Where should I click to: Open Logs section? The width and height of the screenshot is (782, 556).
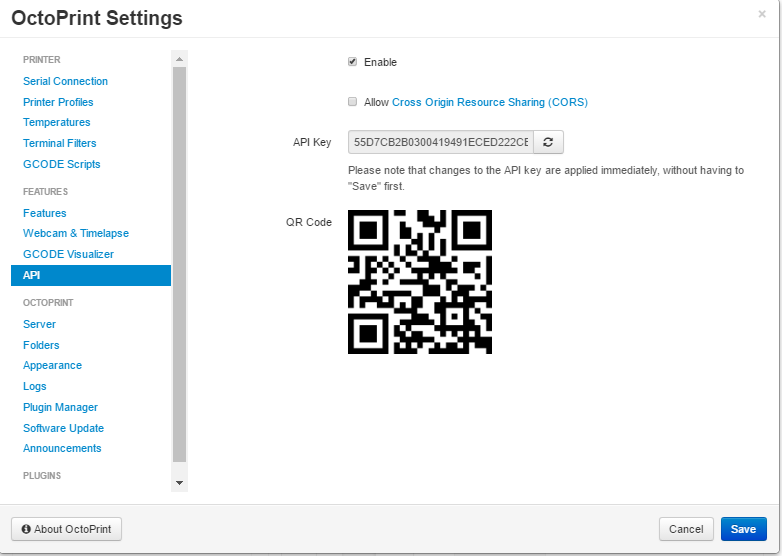pyautogui.click(x=34, y=386)
